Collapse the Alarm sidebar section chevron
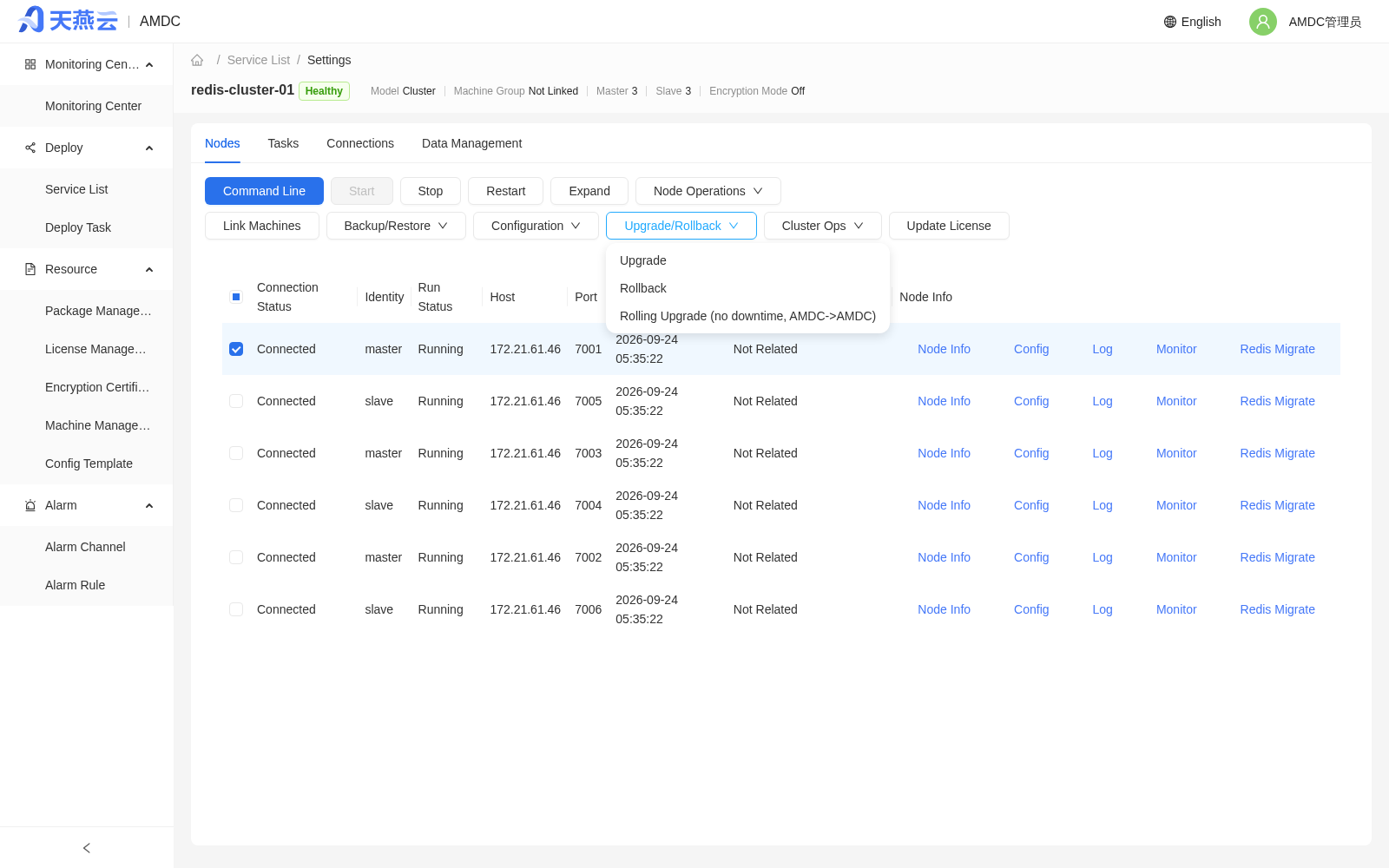Viewport: 1389px width, 868px height. (149, 505)
